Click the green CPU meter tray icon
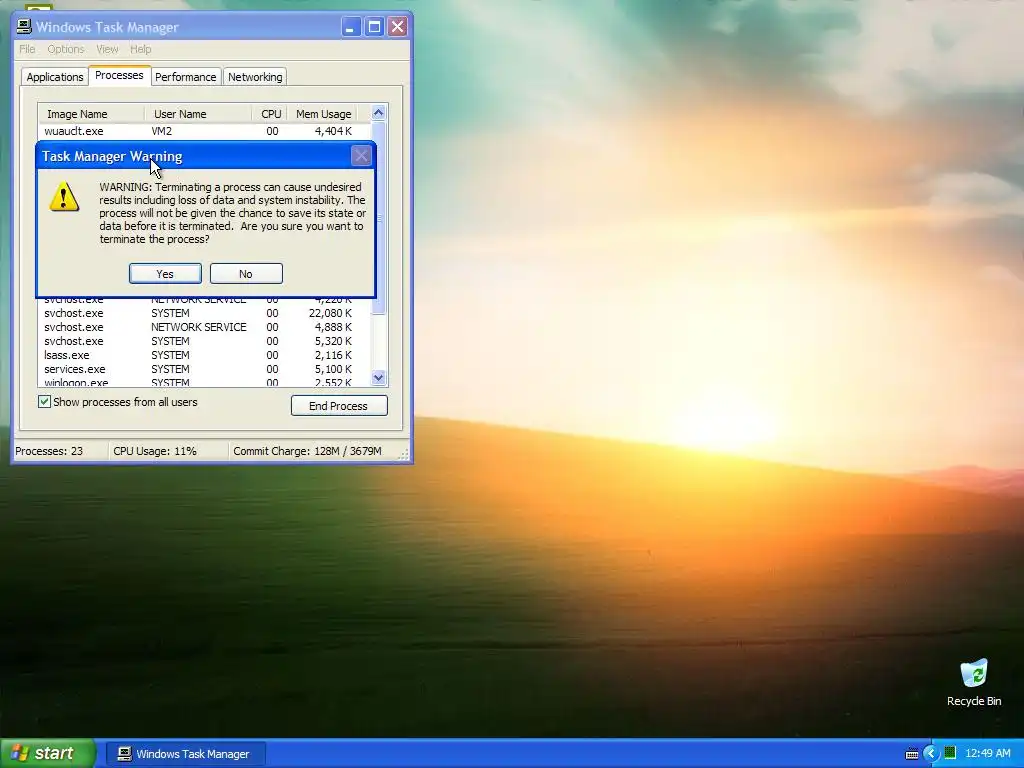This screenshot has height=768, width=1024. coord(950,753)
